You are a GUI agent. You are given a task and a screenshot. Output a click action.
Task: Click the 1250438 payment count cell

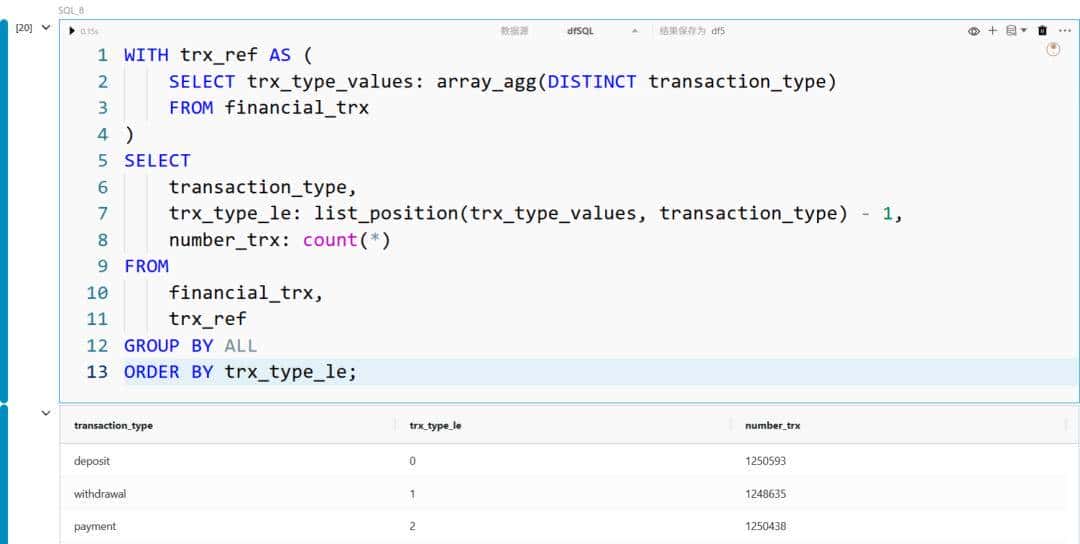(x=773, y=526)
